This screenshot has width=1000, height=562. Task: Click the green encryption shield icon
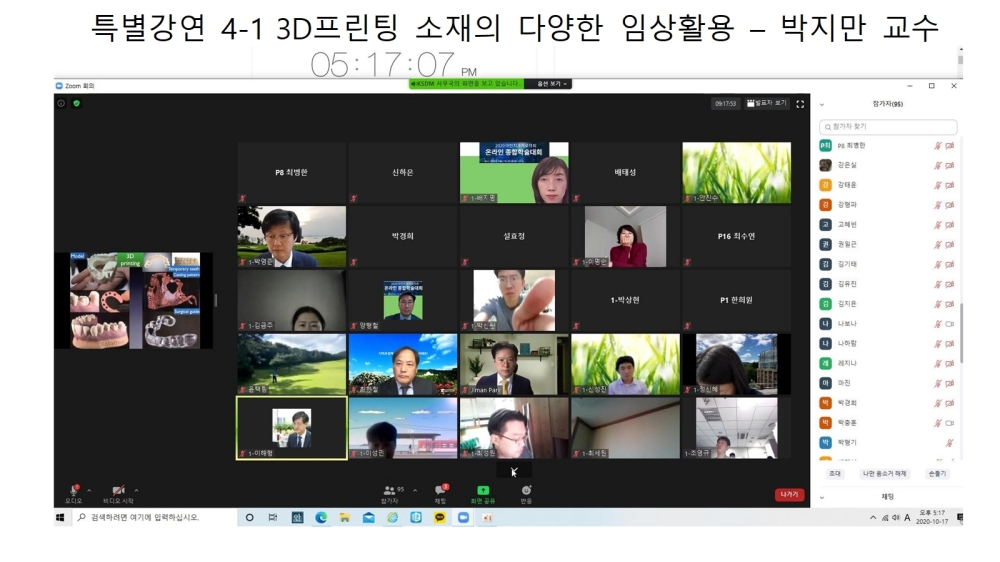tap(76, 103)
